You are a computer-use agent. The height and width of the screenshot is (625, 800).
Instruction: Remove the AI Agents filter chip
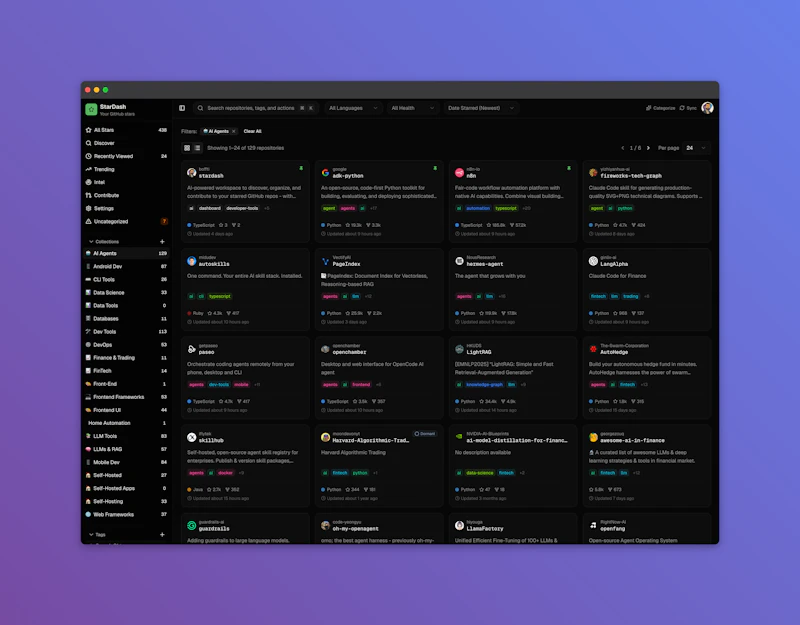234,131
